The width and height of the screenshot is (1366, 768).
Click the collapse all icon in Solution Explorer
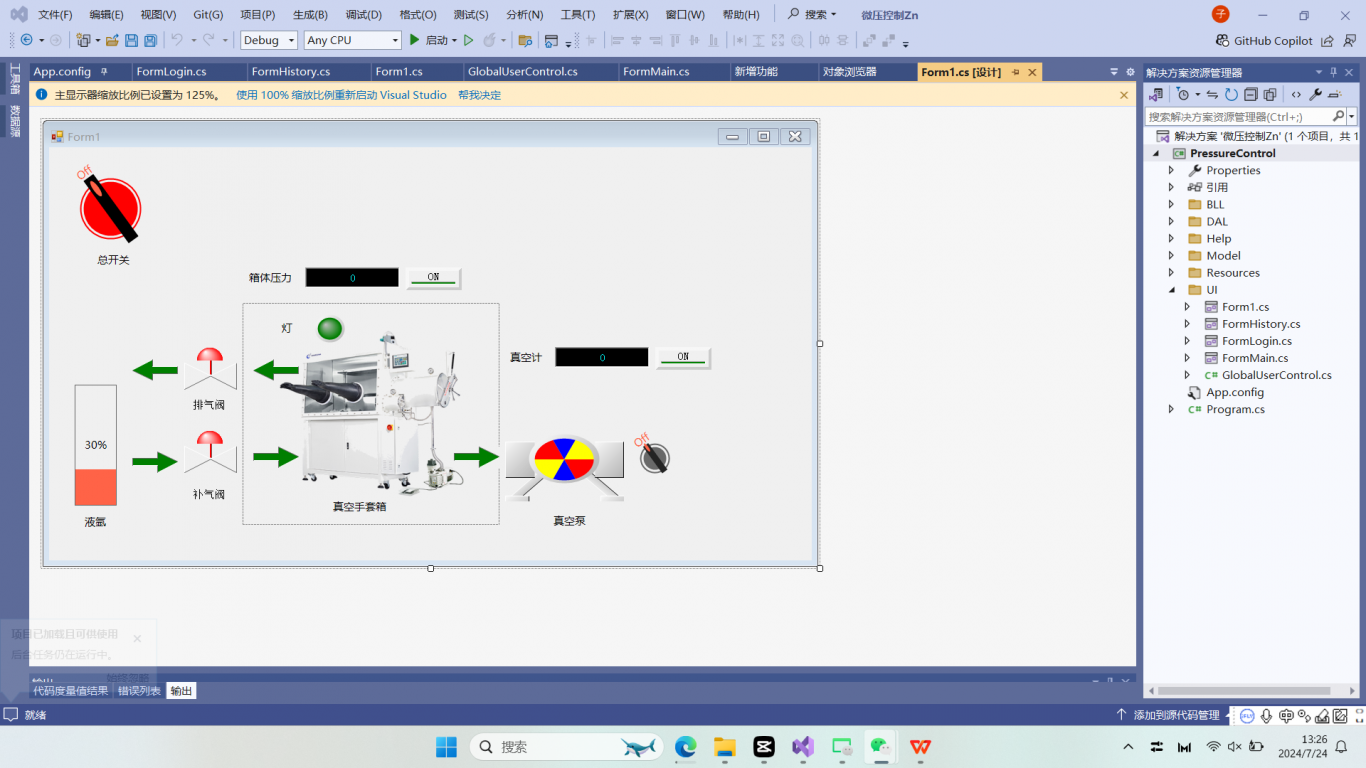coord(1251,94)
